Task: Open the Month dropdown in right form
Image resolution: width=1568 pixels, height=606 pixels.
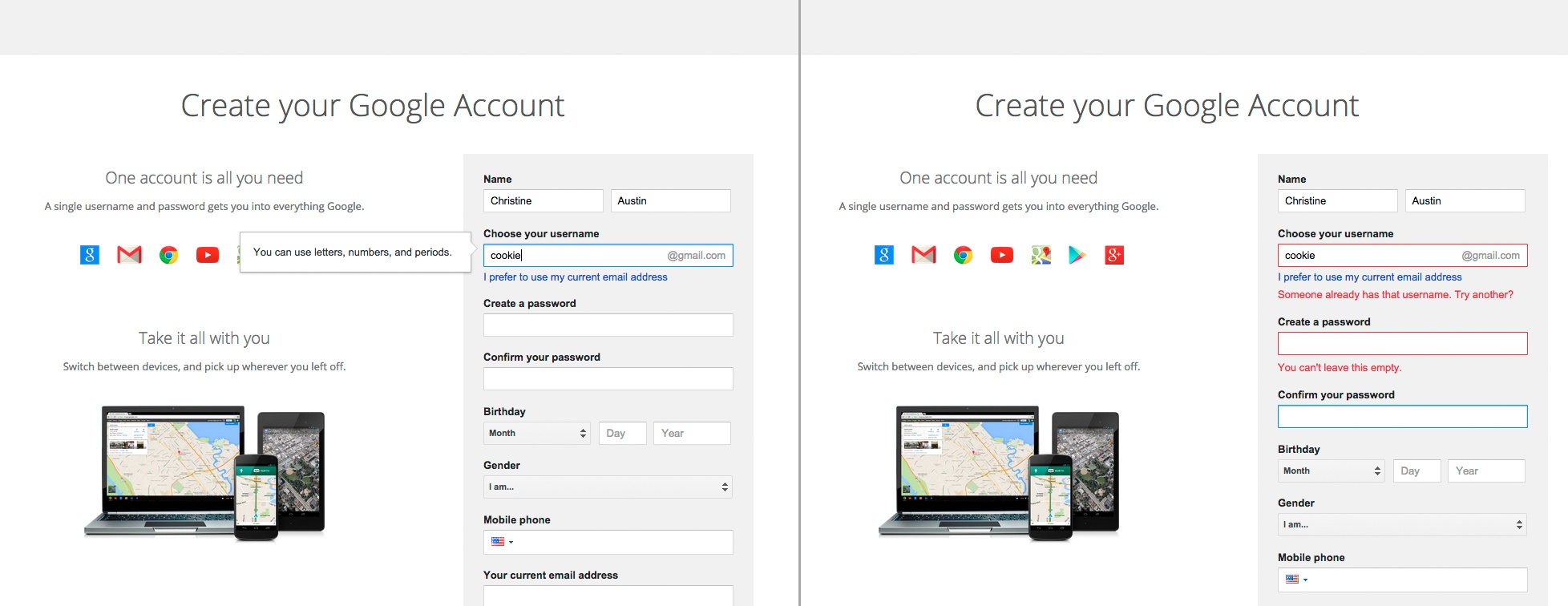Action: 1332,471
